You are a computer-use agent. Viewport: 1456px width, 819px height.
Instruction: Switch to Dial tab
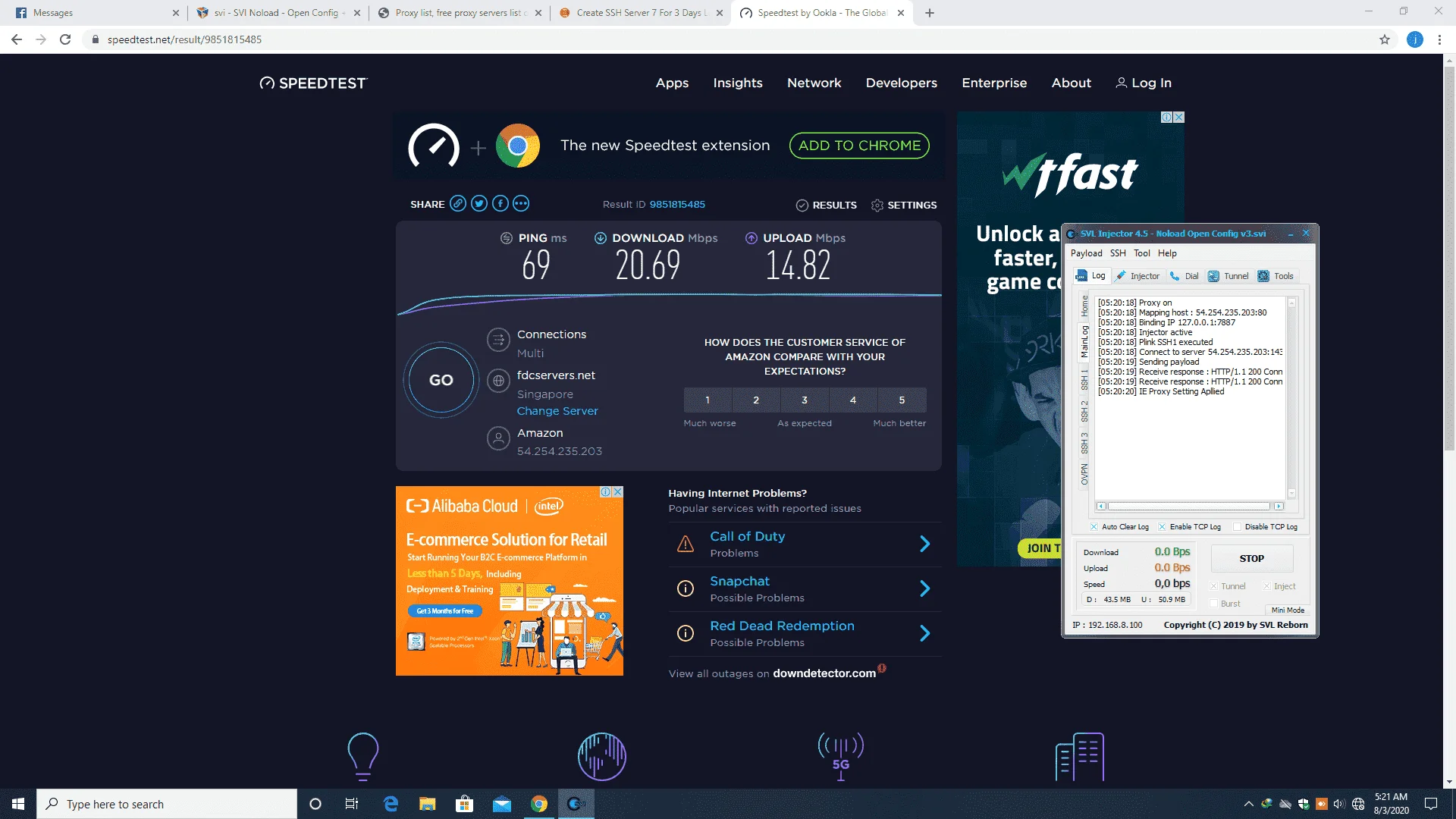(x=1185, y=276)
